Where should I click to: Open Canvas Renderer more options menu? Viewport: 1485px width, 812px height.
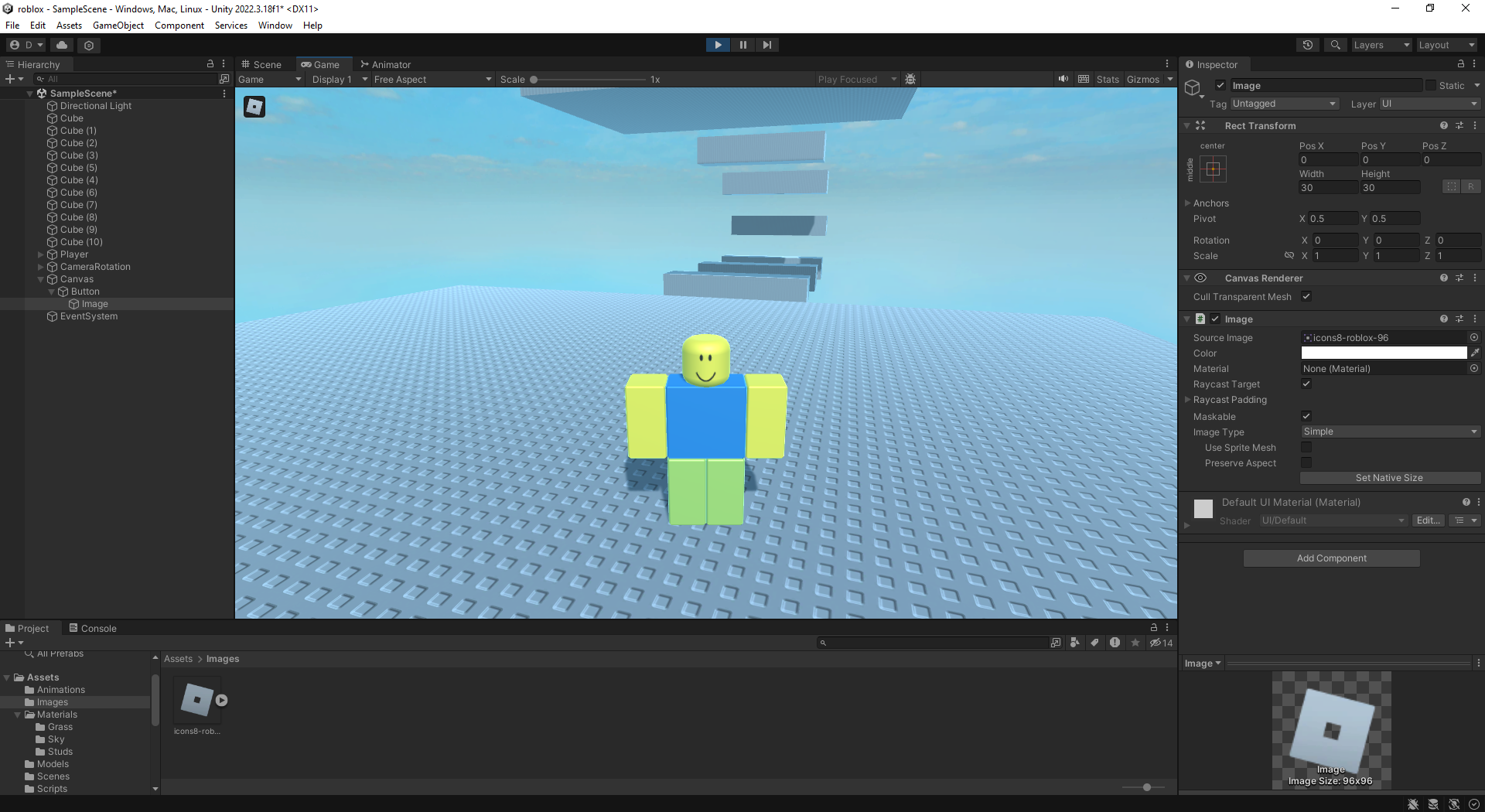1475,278
